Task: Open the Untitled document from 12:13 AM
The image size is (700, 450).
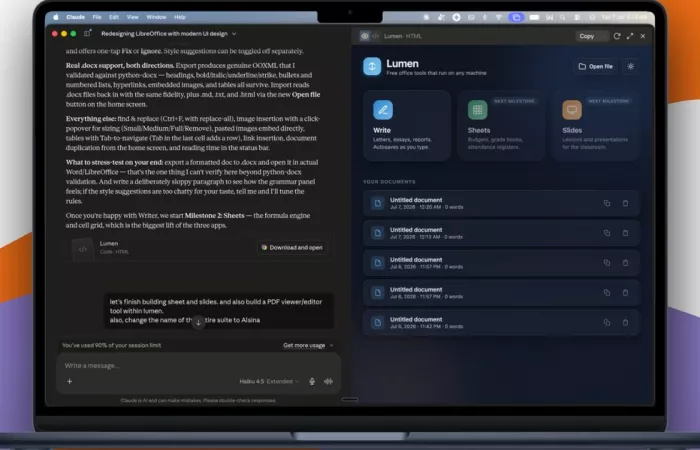Action: coord(501,233)
